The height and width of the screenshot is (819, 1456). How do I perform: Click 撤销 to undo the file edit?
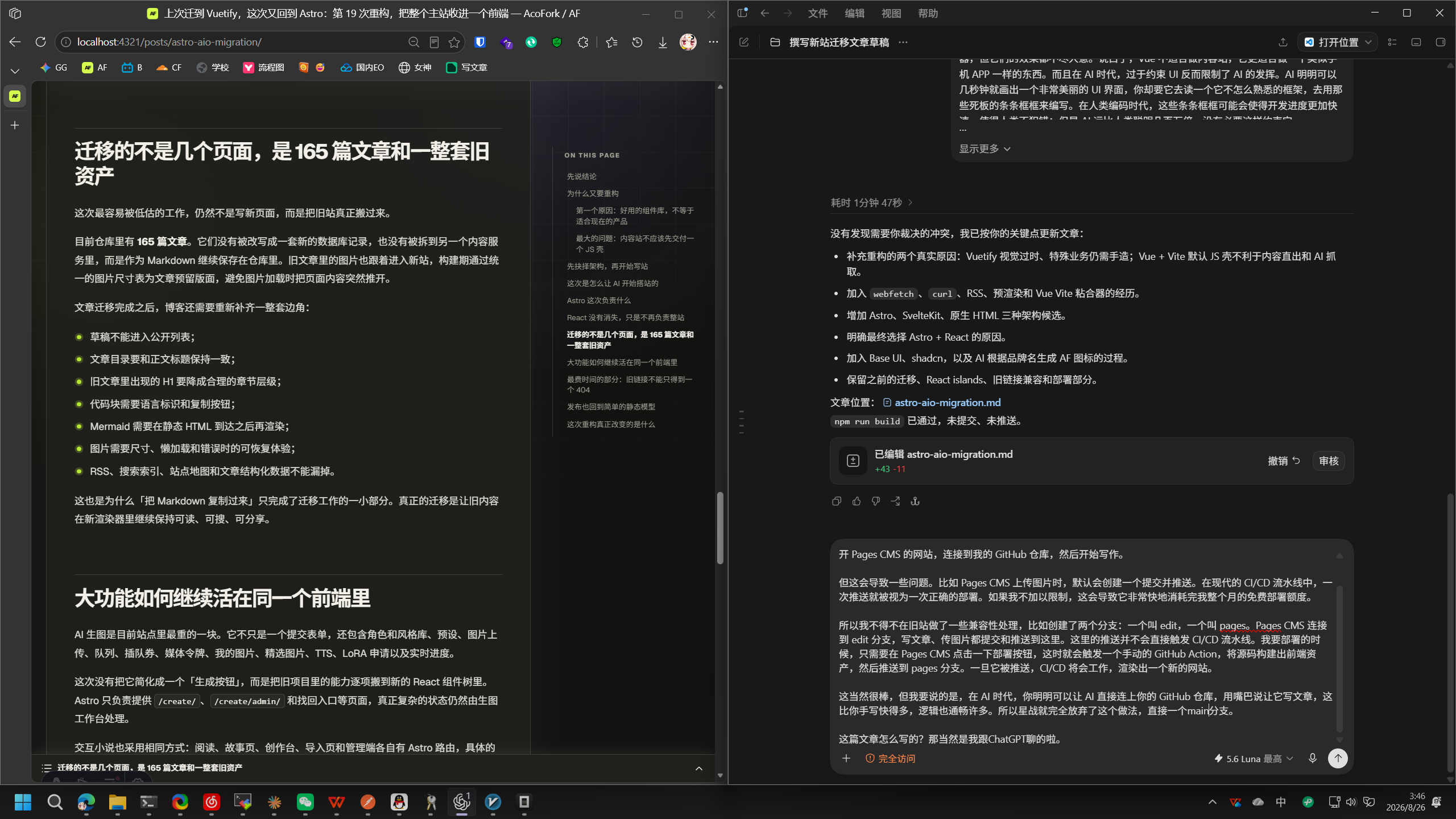(1284, 461)
